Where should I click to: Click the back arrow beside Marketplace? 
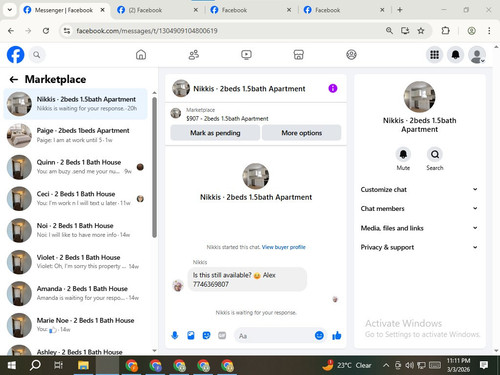point(14,79)
